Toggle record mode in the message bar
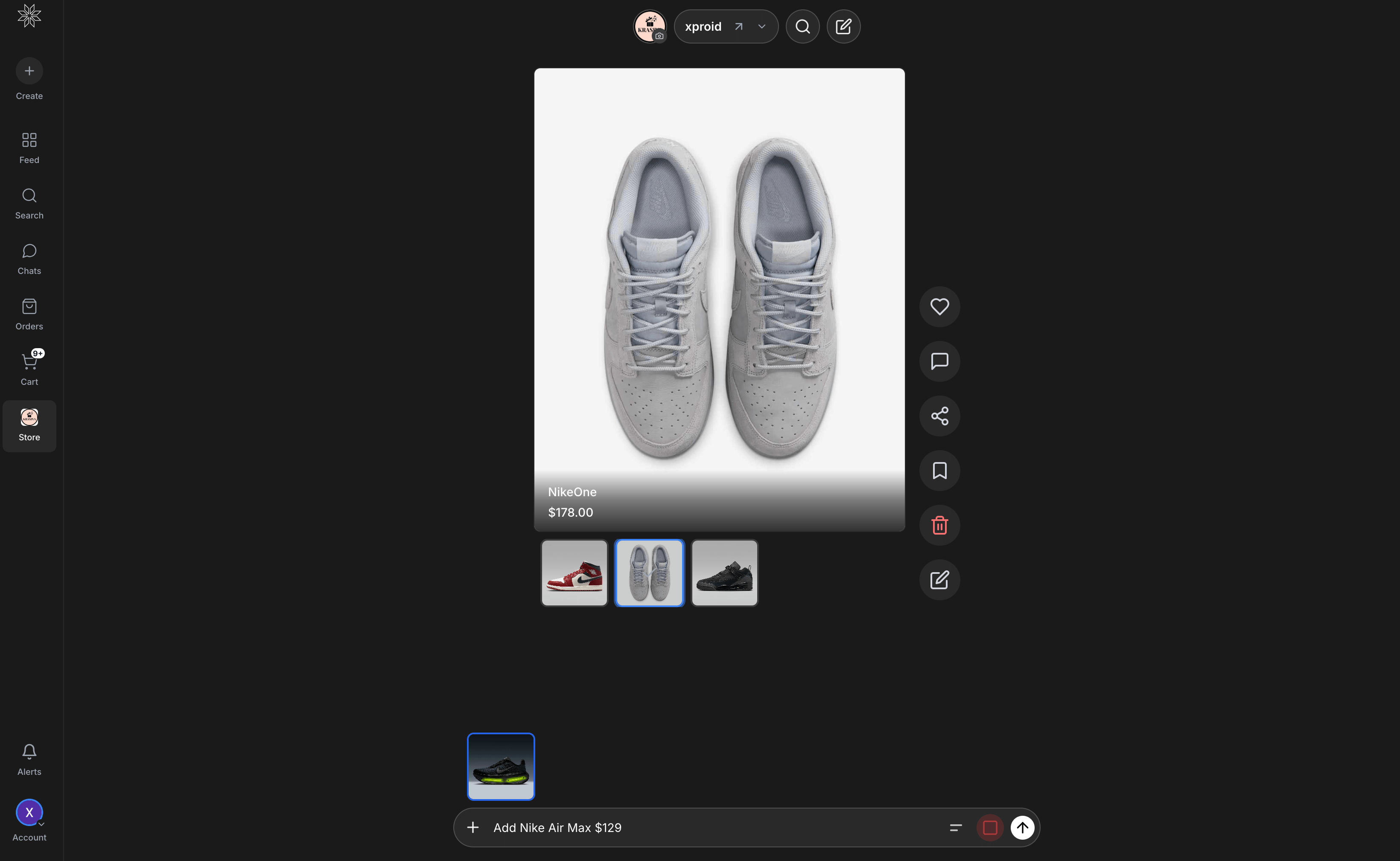This screenshot has width=1400, height=861. pos(990,827)
